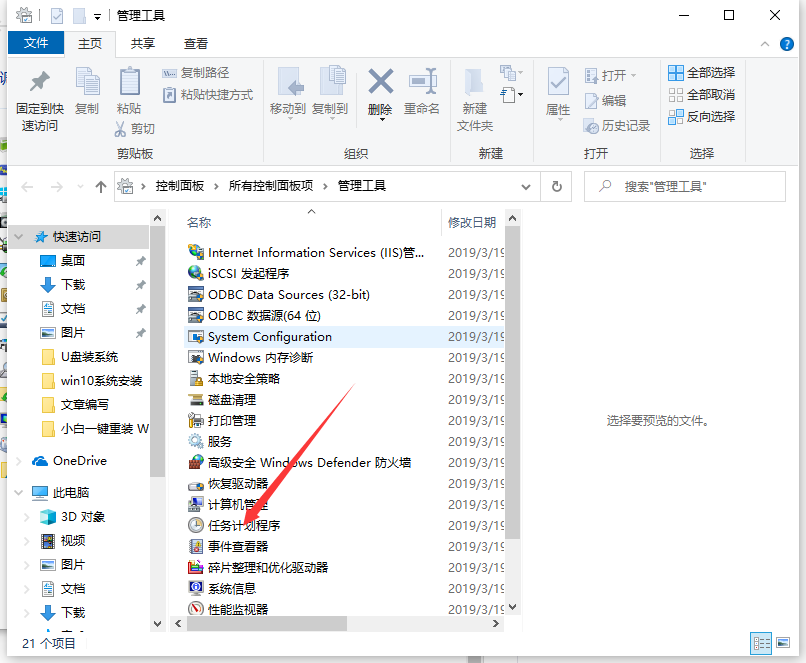Open Services (服务) gear item

tap(219, 441)
